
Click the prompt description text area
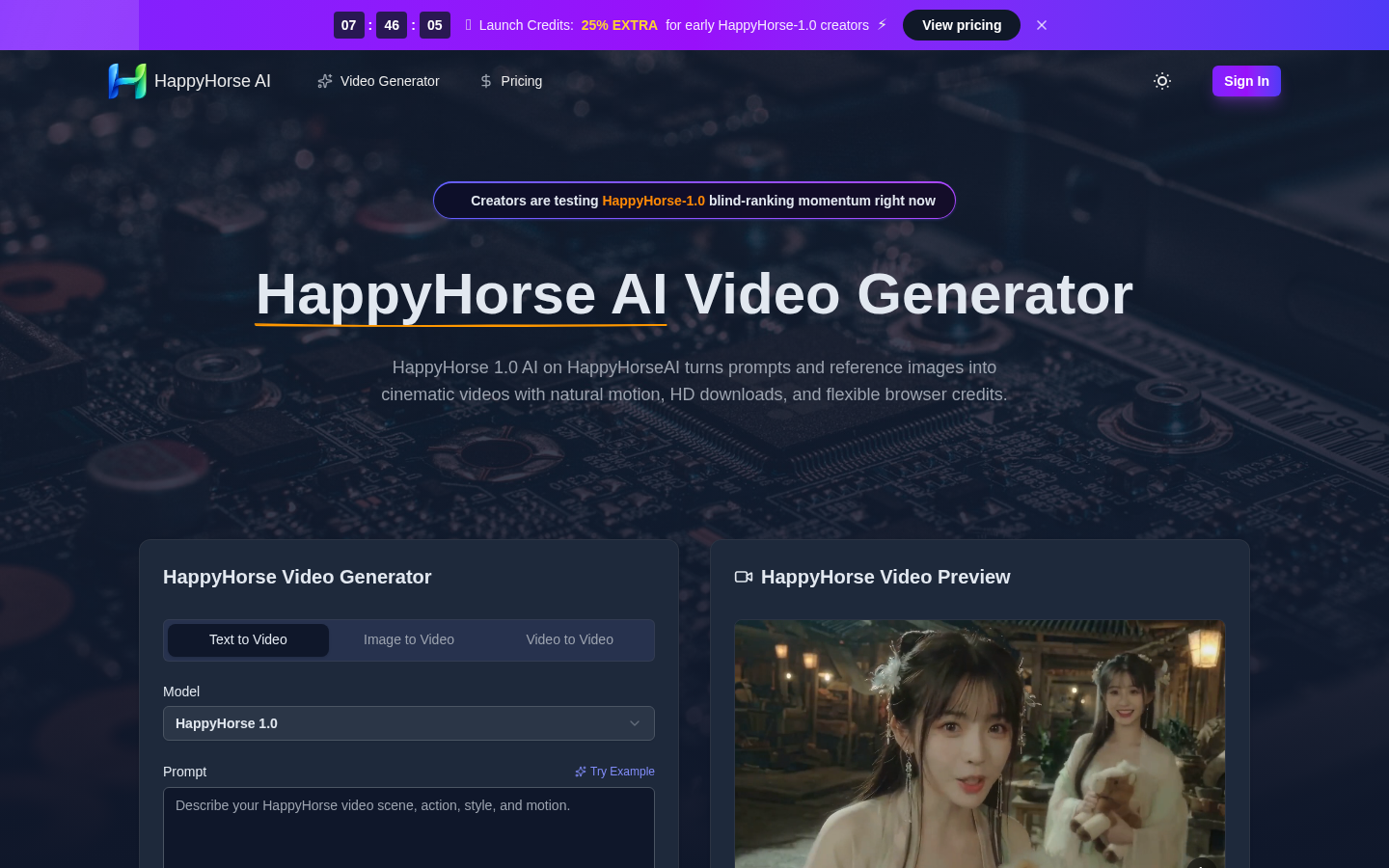click(x=409, y=827)
